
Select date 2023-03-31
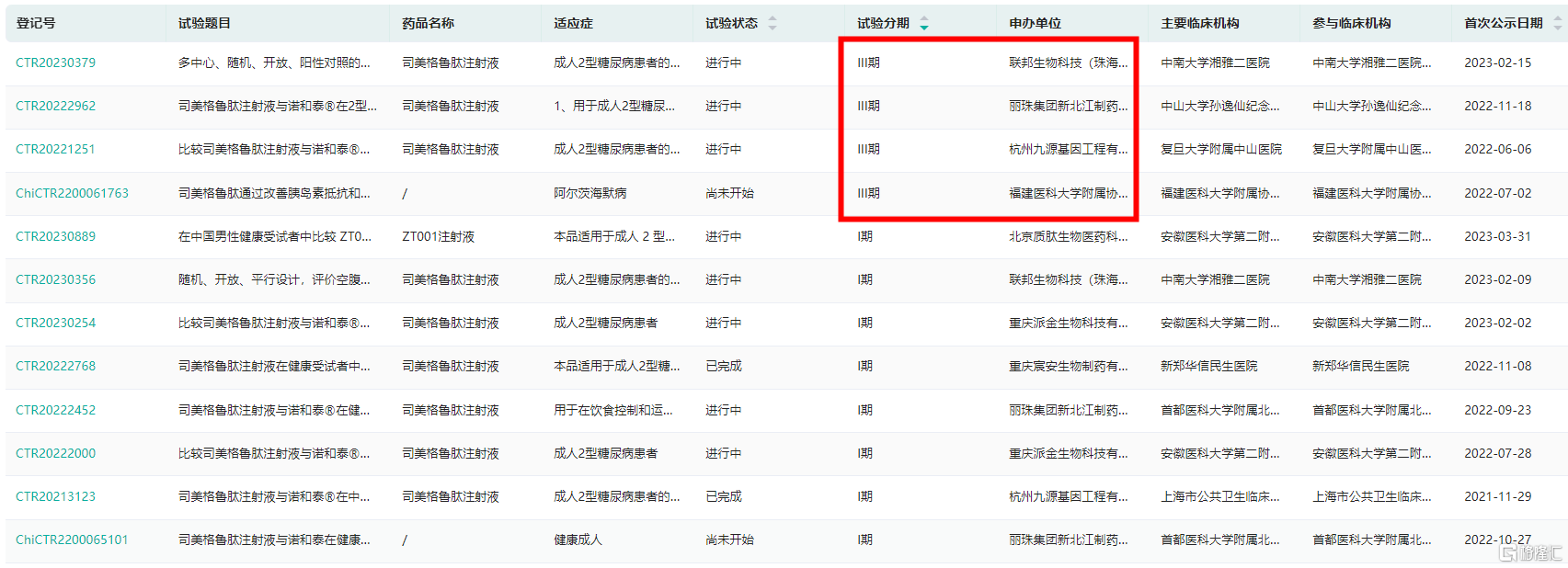coord(1497,236)
